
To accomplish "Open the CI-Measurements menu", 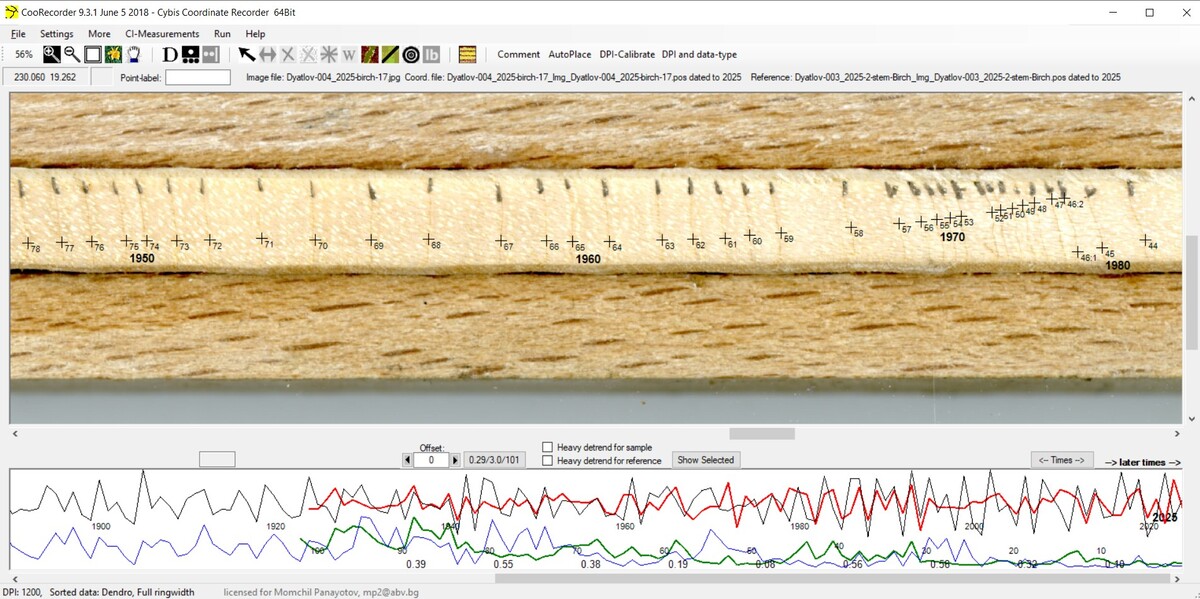I will click(162, 34).
